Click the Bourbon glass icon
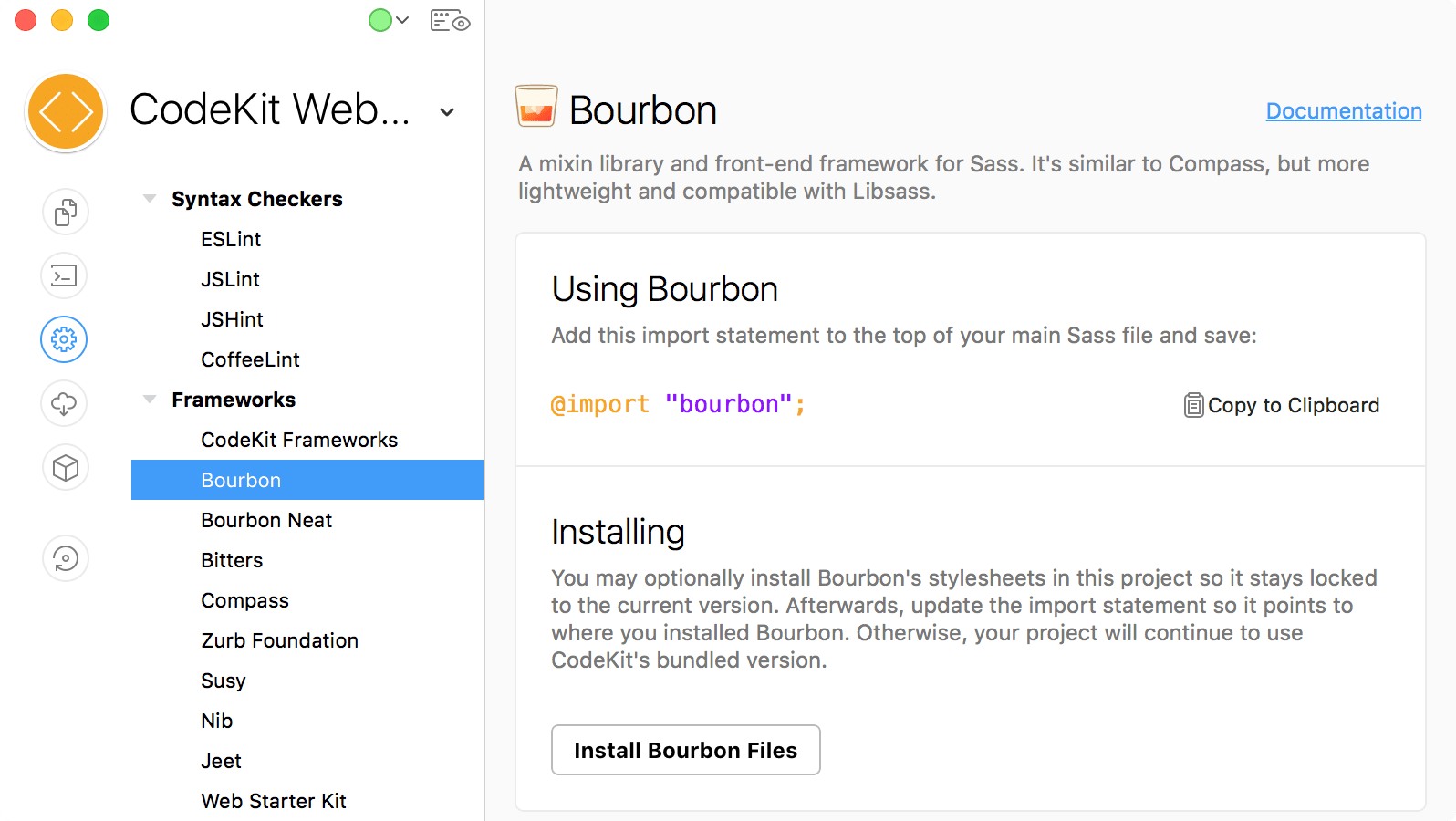Viewport: 1456px width, 821px height. [536, 106]
